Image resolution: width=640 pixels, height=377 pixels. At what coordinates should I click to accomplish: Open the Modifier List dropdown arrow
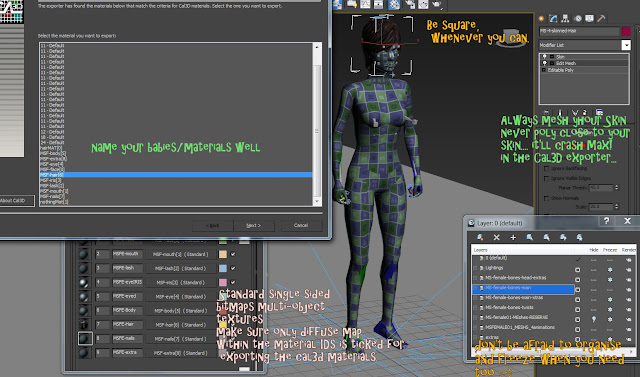pos(626,45)
